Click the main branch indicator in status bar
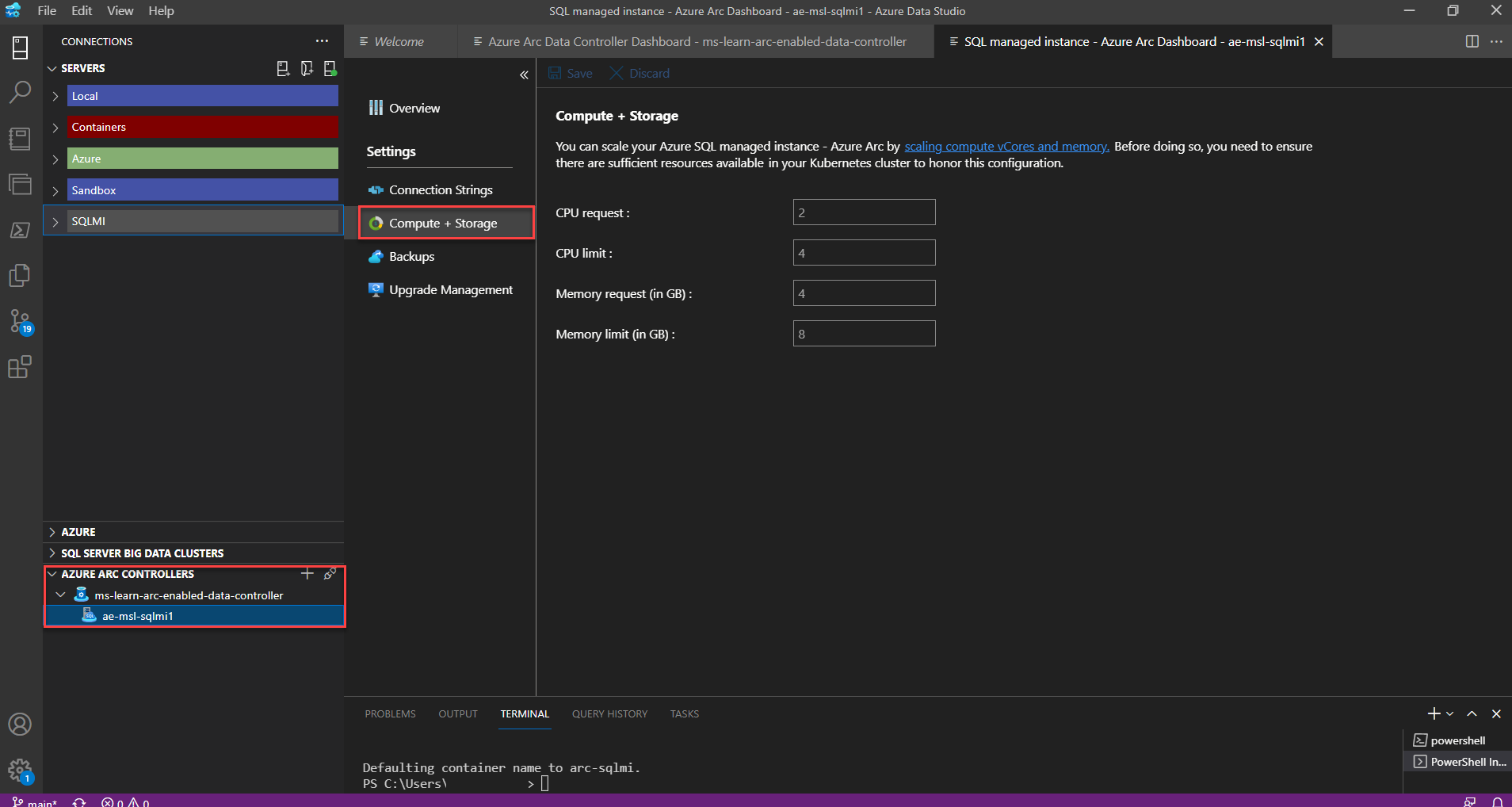 (x=35, y=801)
